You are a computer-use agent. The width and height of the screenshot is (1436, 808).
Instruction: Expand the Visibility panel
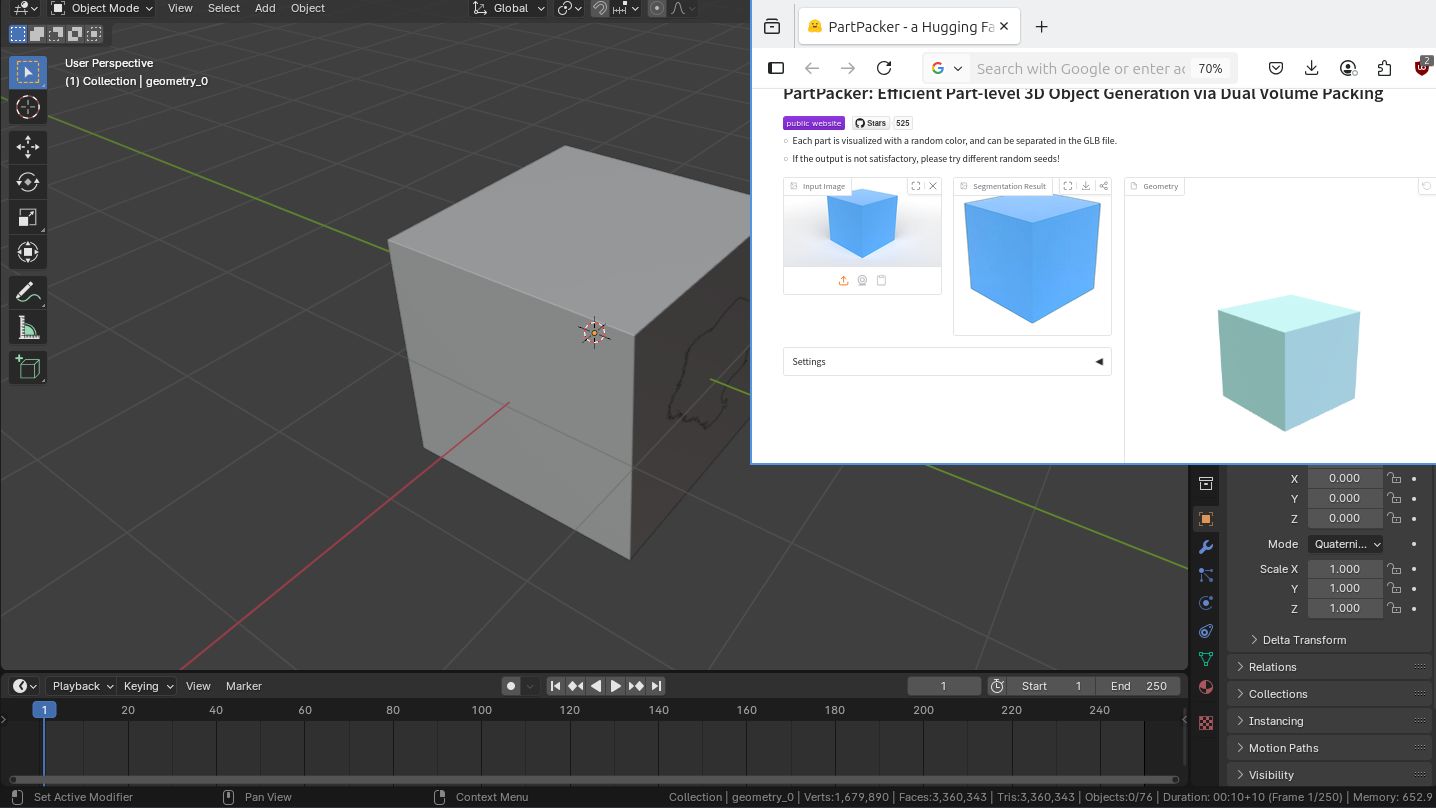click(1328, 775)
